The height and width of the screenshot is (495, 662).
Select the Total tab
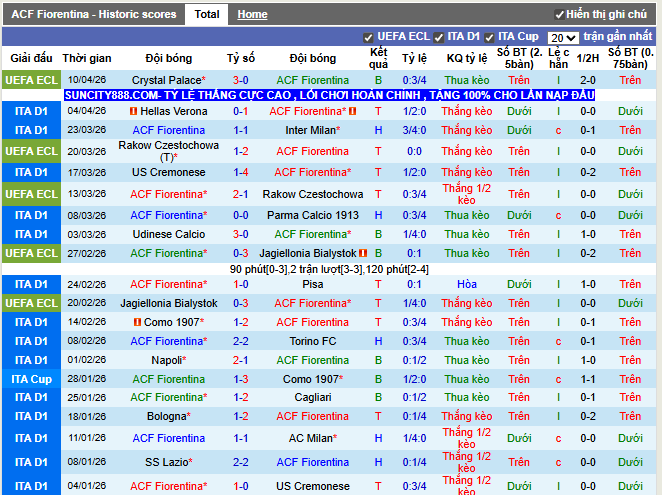[207, 15]
